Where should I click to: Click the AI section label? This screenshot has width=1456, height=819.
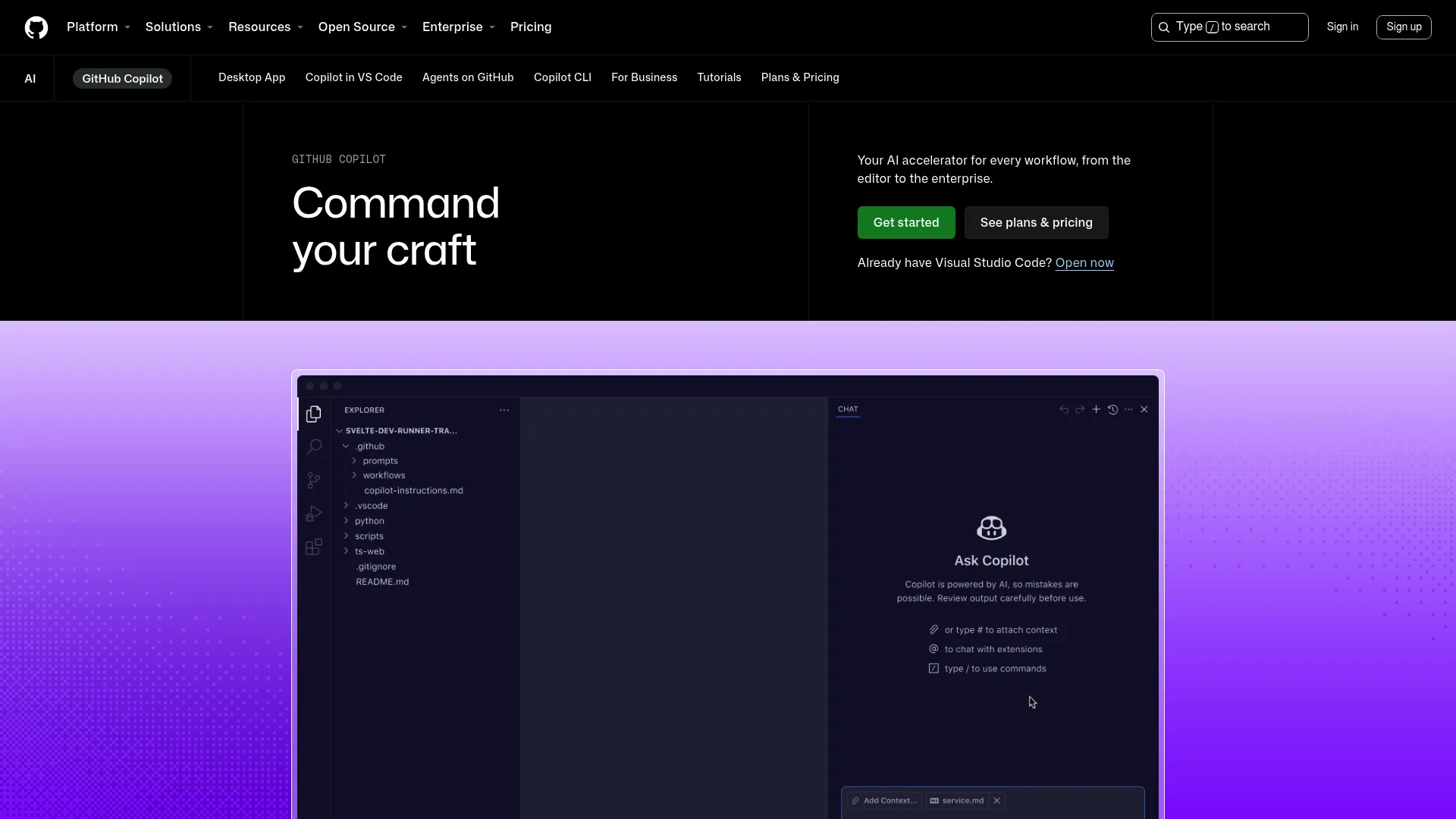(x=30, y=79)
